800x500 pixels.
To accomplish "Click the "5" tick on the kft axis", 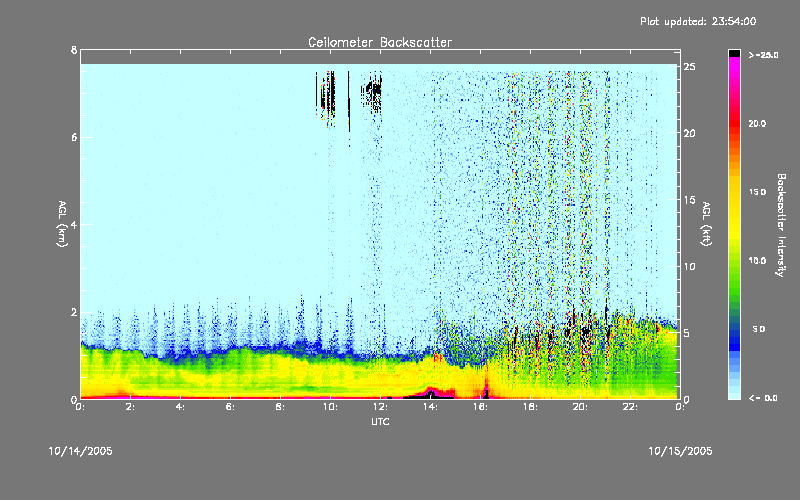I will pos(687,333).
